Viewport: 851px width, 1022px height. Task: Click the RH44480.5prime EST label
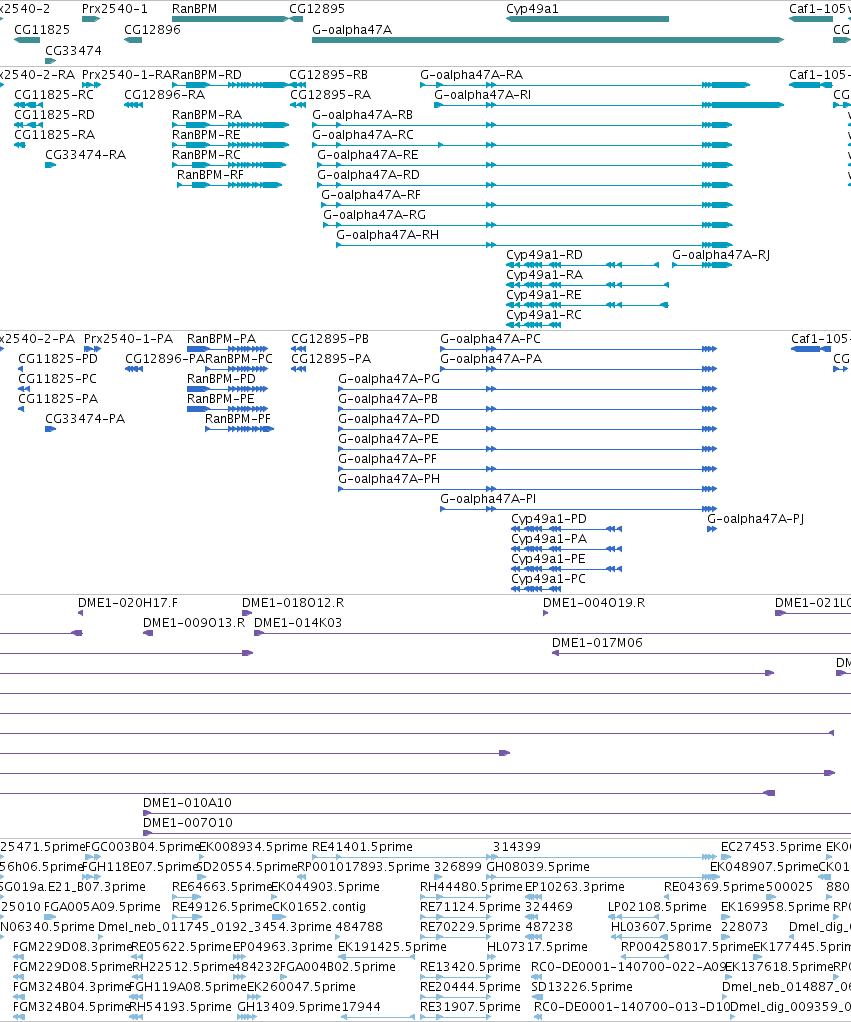pyautogui.click(x=471, y=886)
